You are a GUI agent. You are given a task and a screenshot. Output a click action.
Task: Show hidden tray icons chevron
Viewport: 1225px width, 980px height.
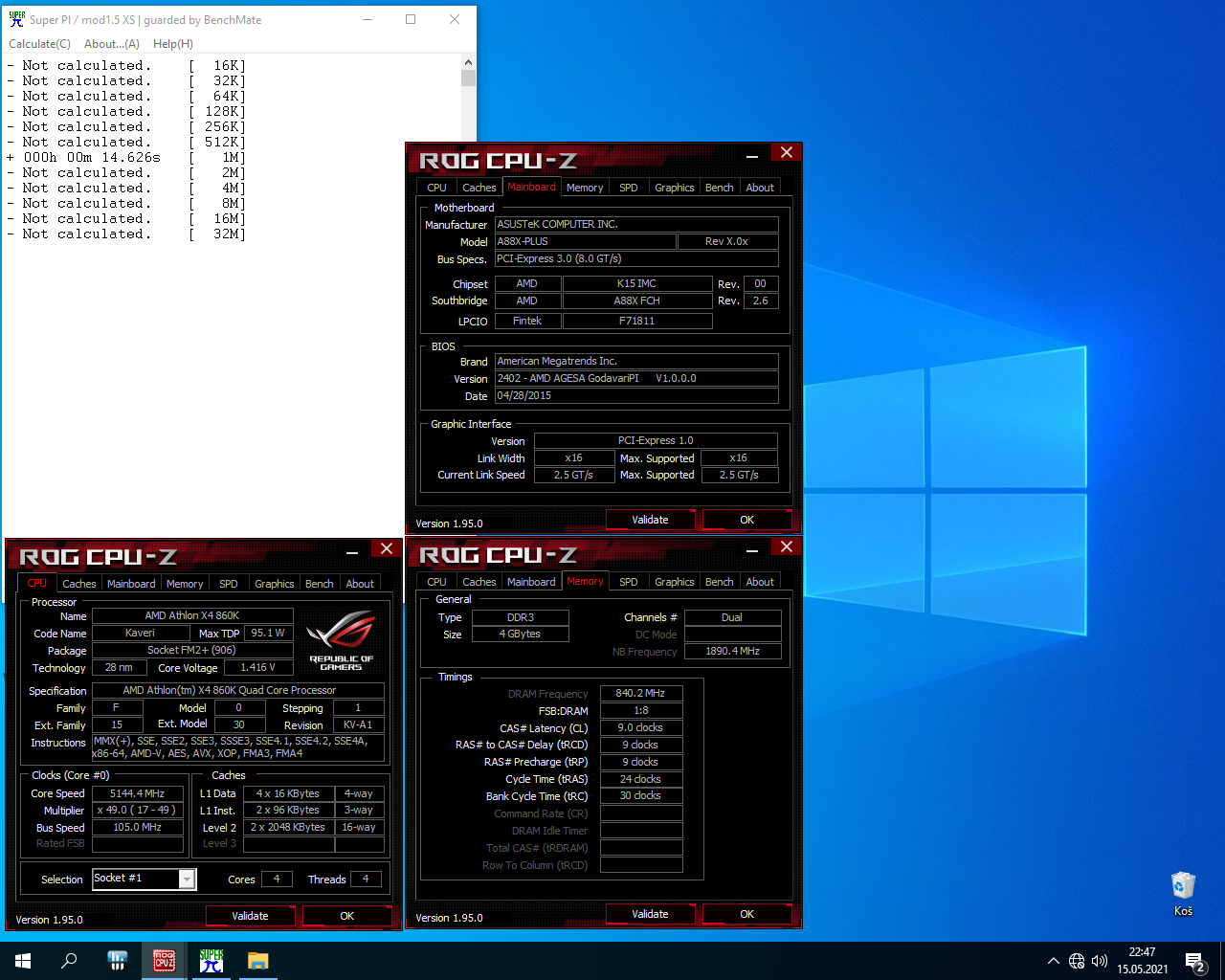1053,961
